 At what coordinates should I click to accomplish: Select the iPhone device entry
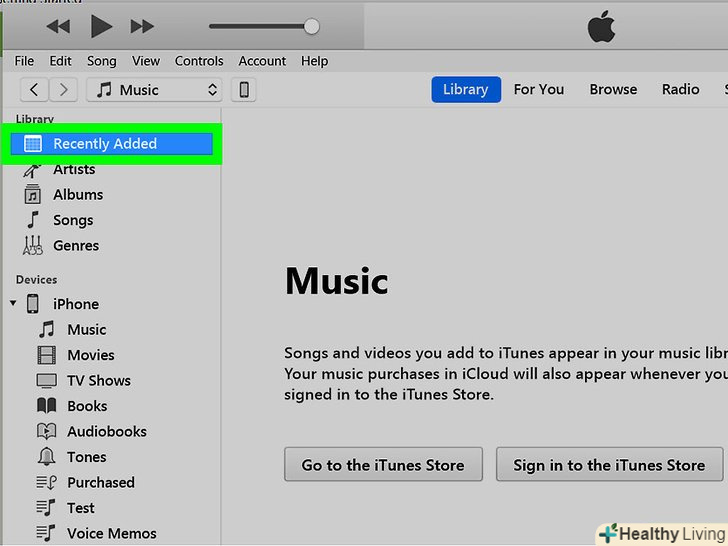76,304
